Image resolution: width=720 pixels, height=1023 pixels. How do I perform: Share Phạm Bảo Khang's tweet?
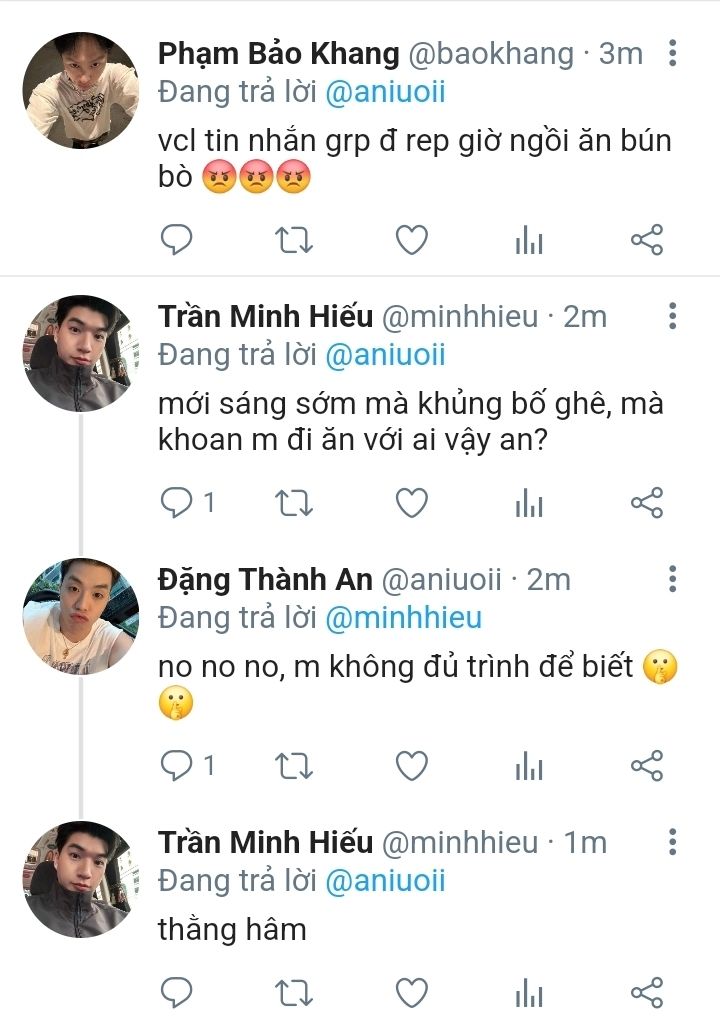coord(647,240)
